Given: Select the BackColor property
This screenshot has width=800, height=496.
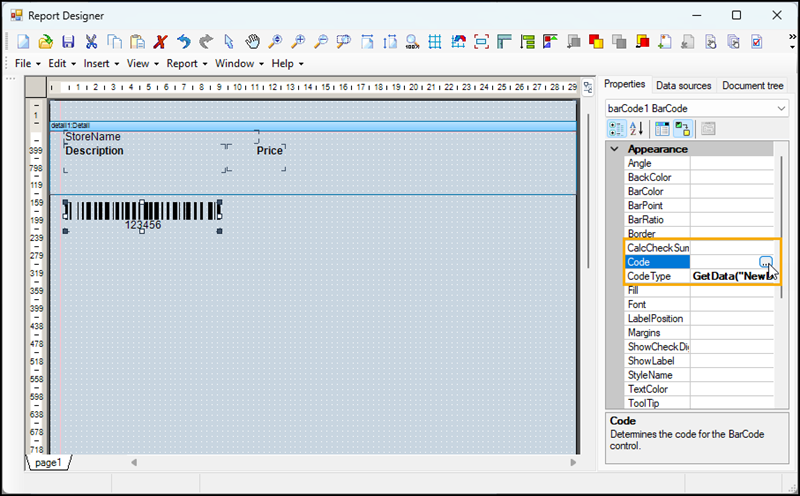Looking at the screenshot, I should pyautogui.click(x=699, y=177).
